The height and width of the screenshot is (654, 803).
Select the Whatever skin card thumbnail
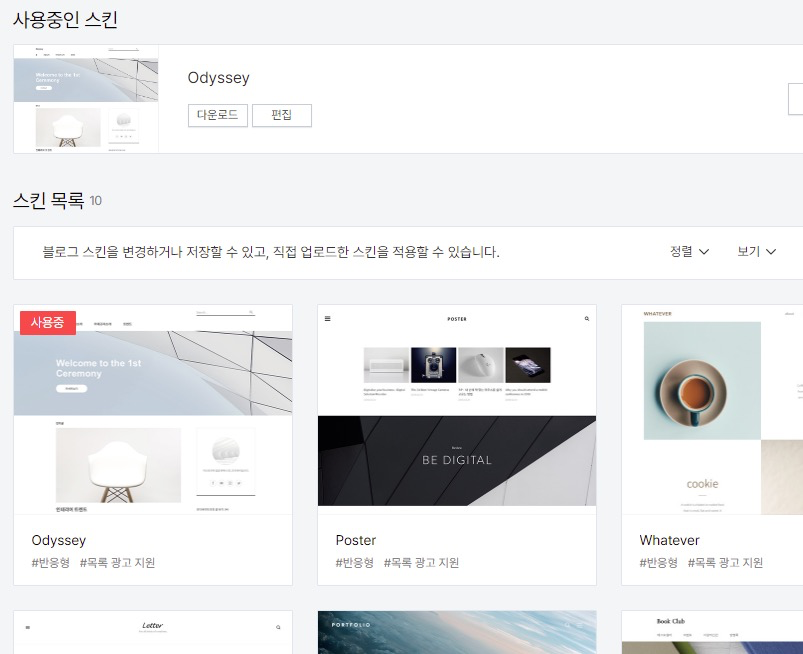712,410
